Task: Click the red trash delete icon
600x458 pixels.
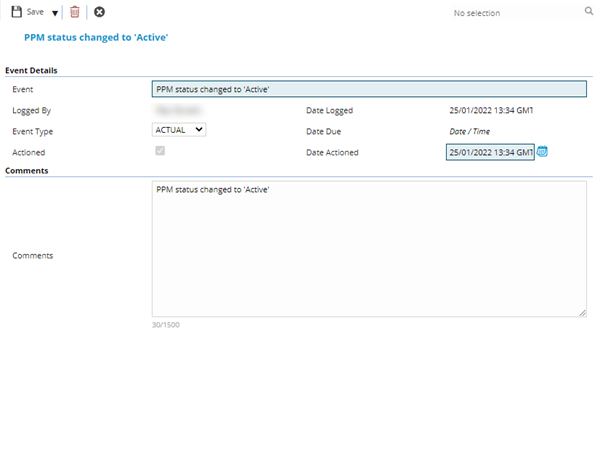Action: click(74, 12)
